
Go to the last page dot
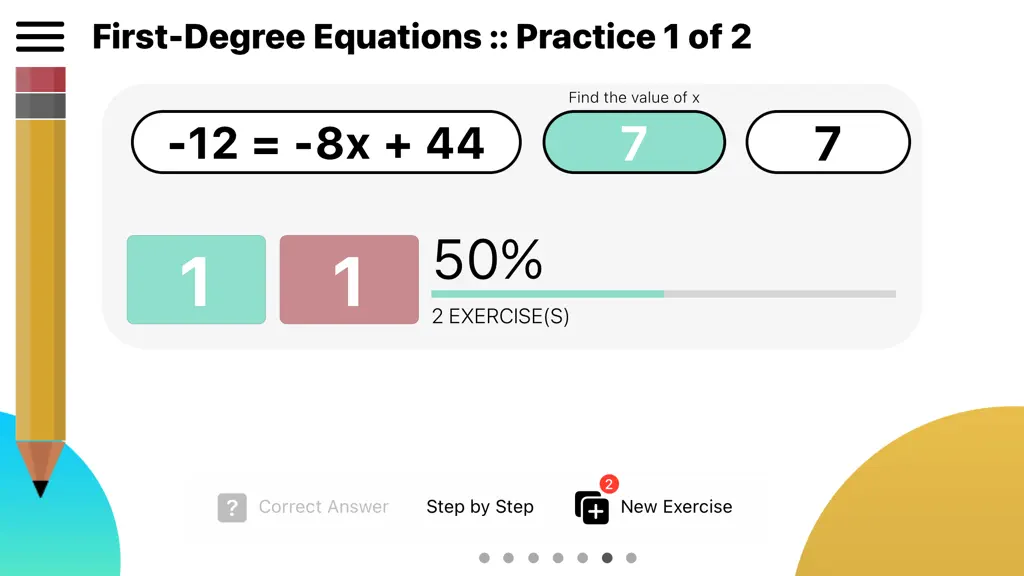[631, 558]
